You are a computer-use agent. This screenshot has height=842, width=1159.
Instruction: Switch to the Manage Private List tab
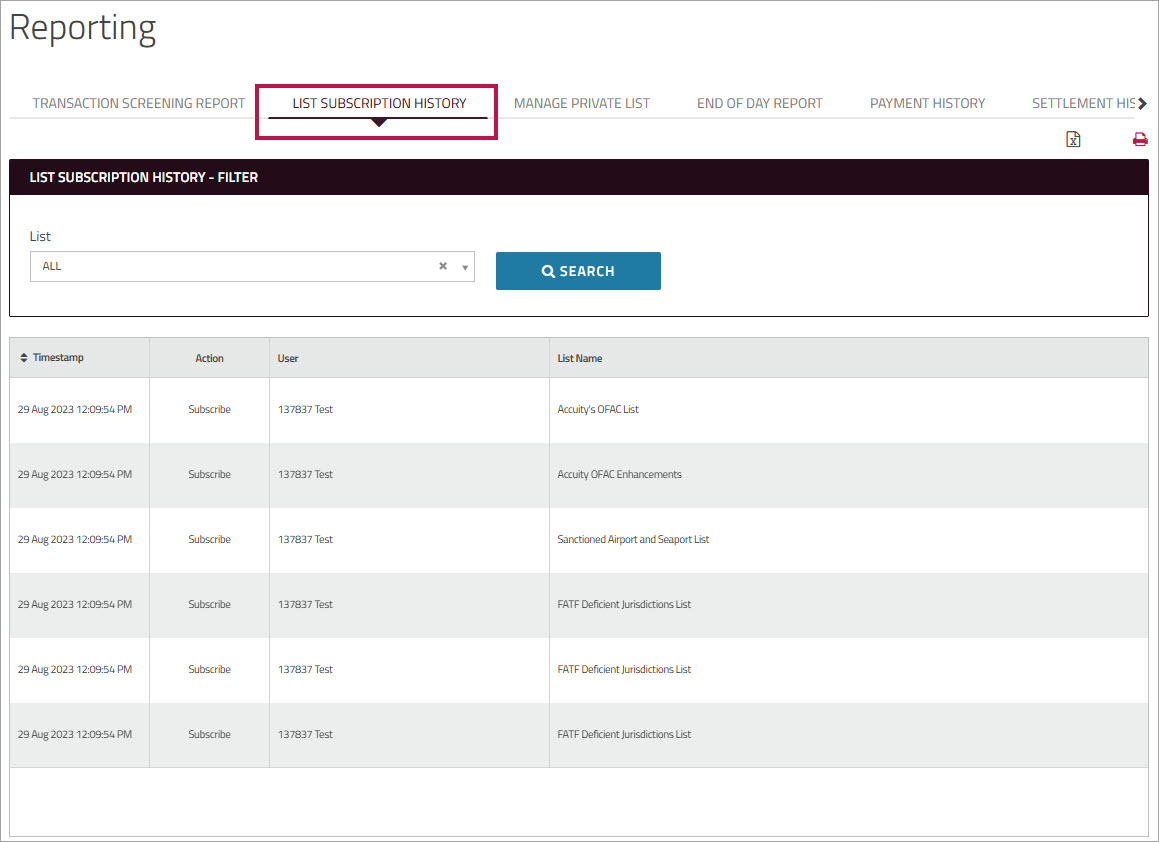pyautogui.click(x=582, y=103)
